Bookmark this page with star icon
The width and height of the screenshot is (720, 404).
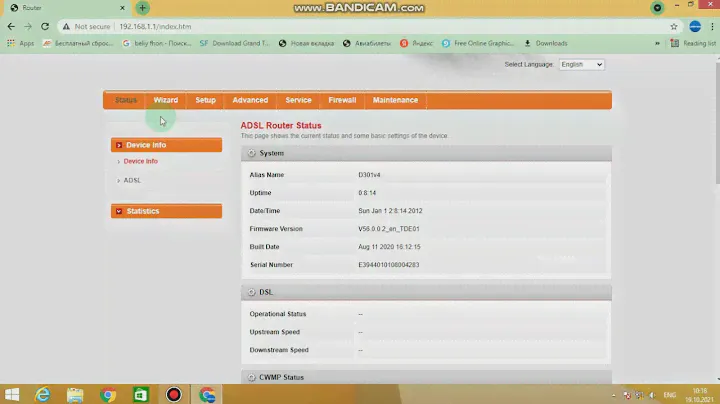click(674, 26)
